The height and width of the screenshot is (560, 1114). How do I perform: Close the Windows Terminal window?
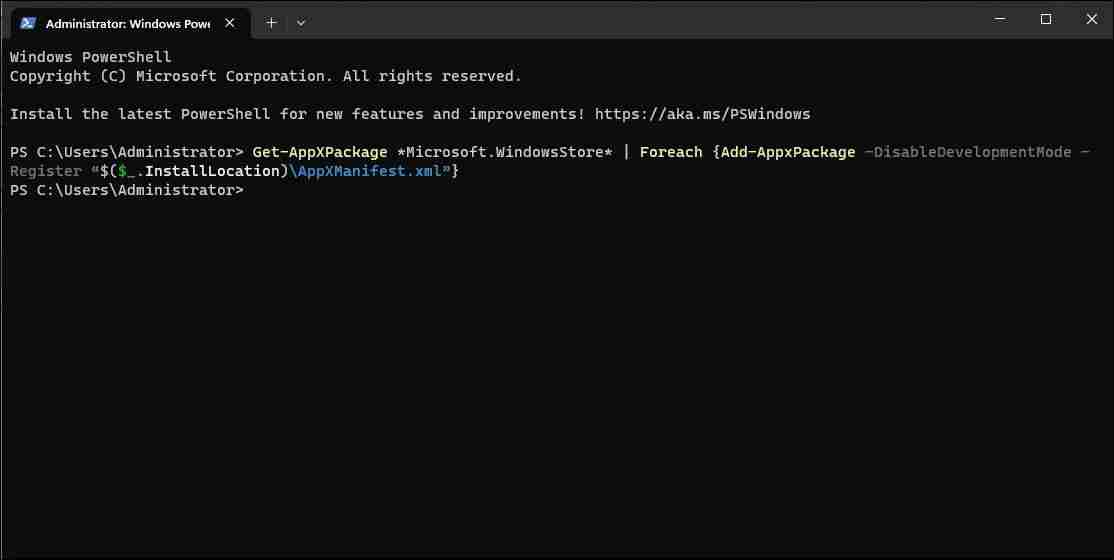pos(1091,19)
